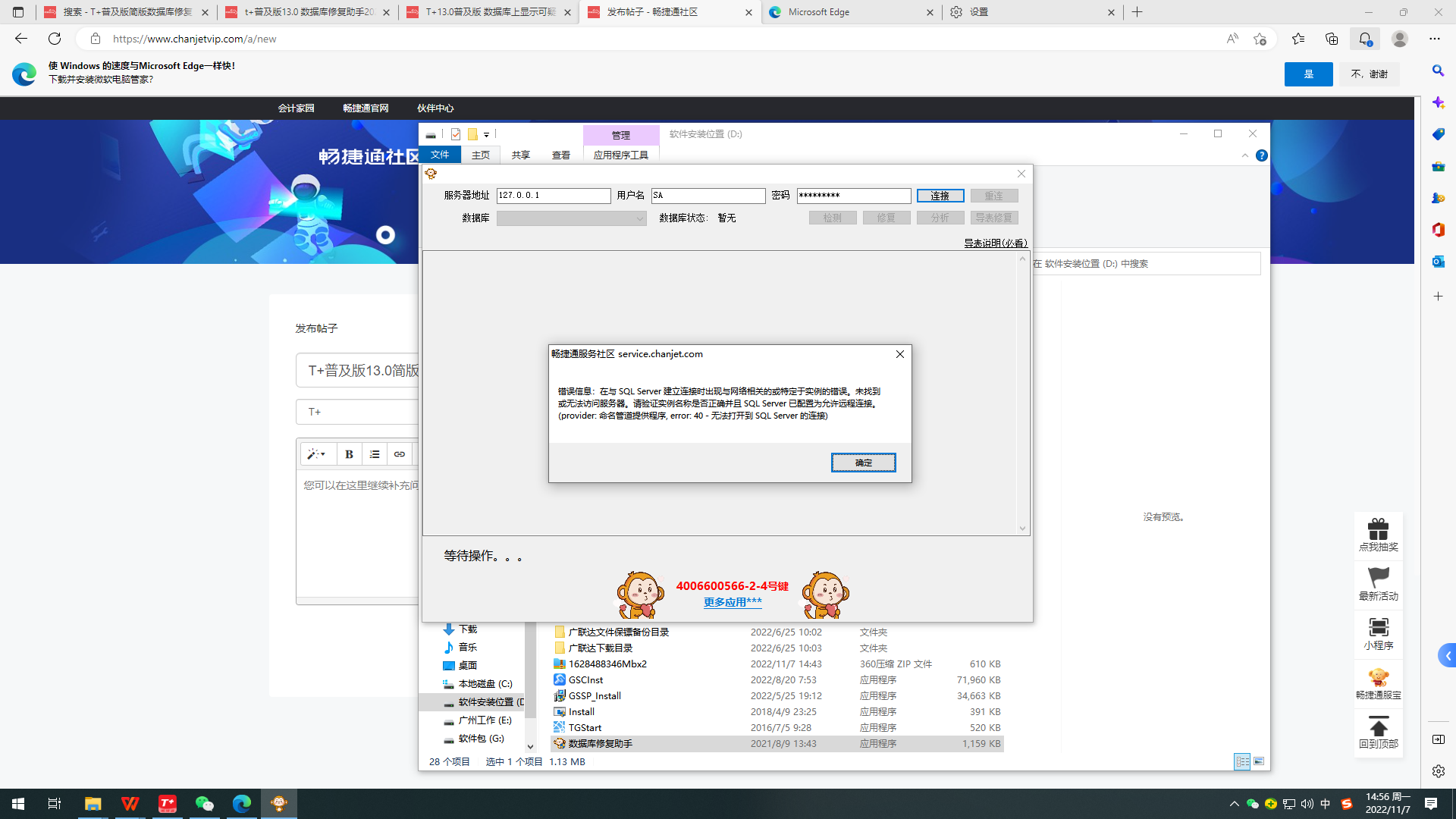This screenshot has height=819, width=1456.
Task: Open the magic wand style dropdown
Action: [317, 454]
